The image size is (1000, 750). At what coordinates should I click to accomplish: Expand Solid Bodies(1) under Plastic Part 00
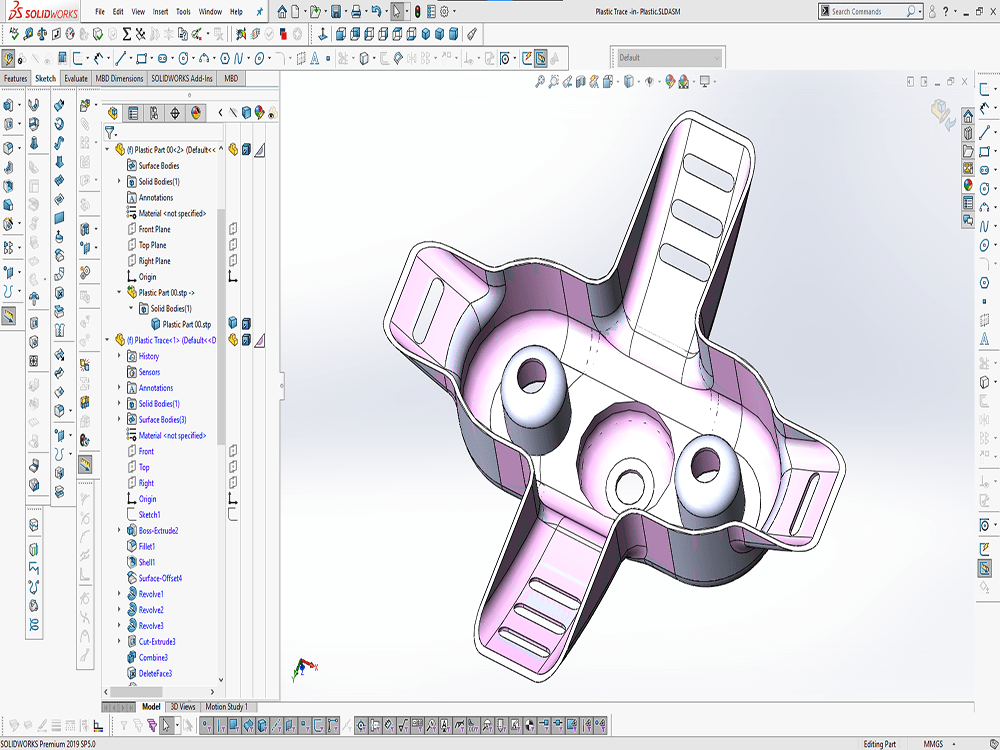pos(119,182)
